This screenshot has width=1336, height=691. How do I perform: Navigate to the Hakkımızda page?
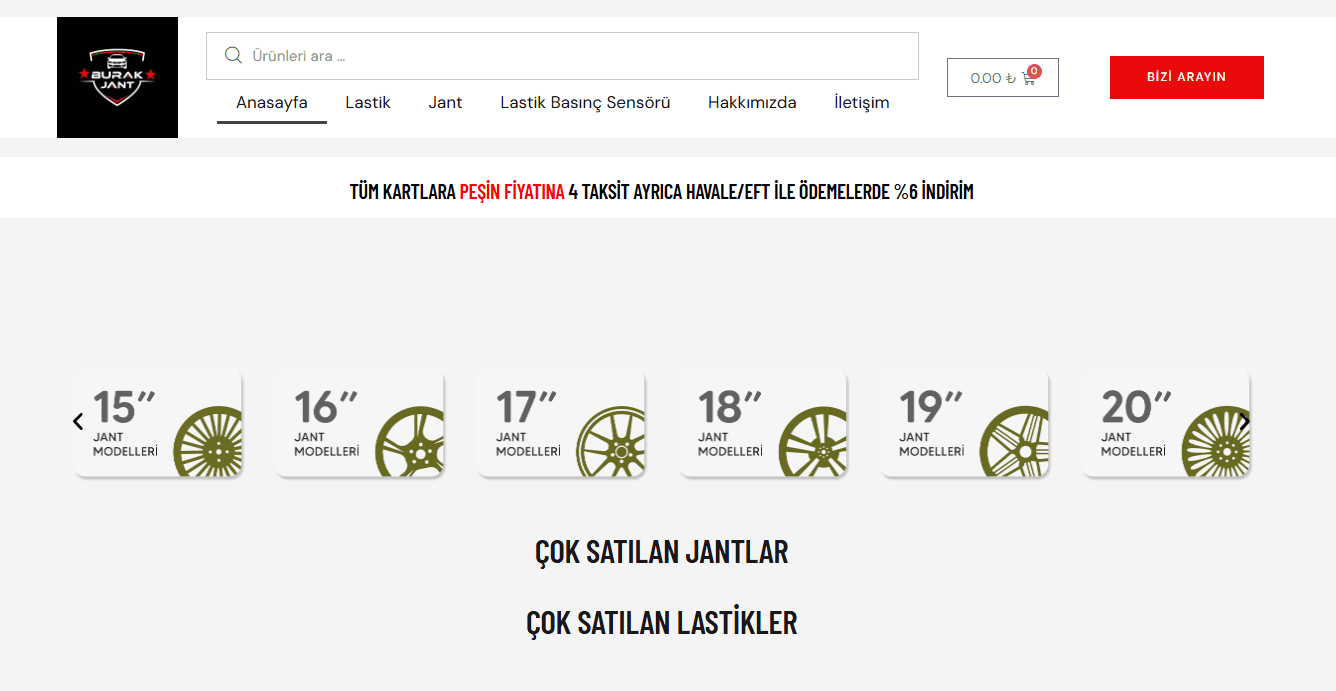(x=752, y=102)
